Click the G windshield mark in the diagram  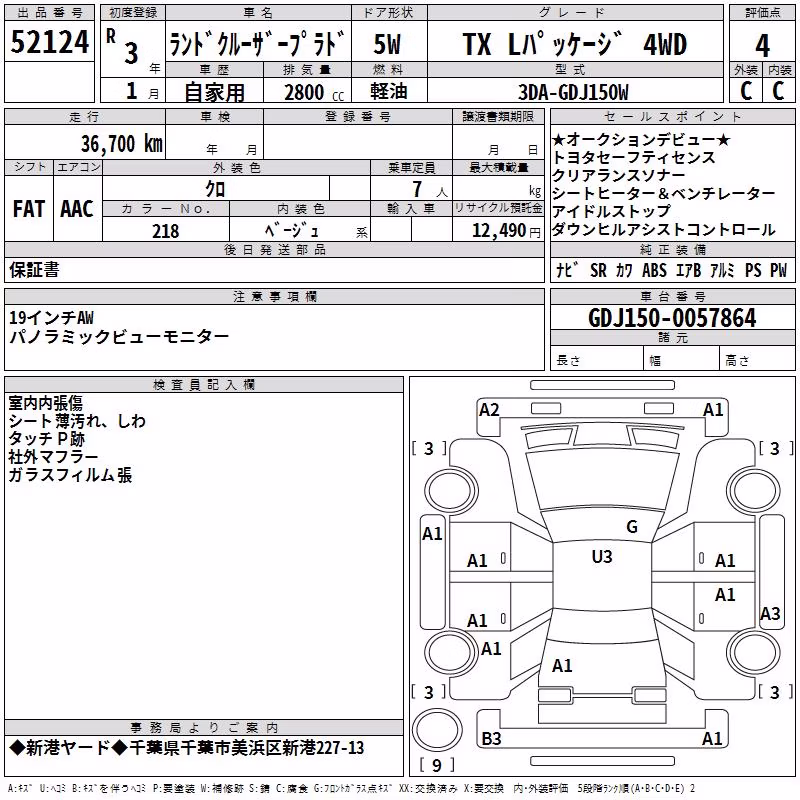tap(632, 527)
